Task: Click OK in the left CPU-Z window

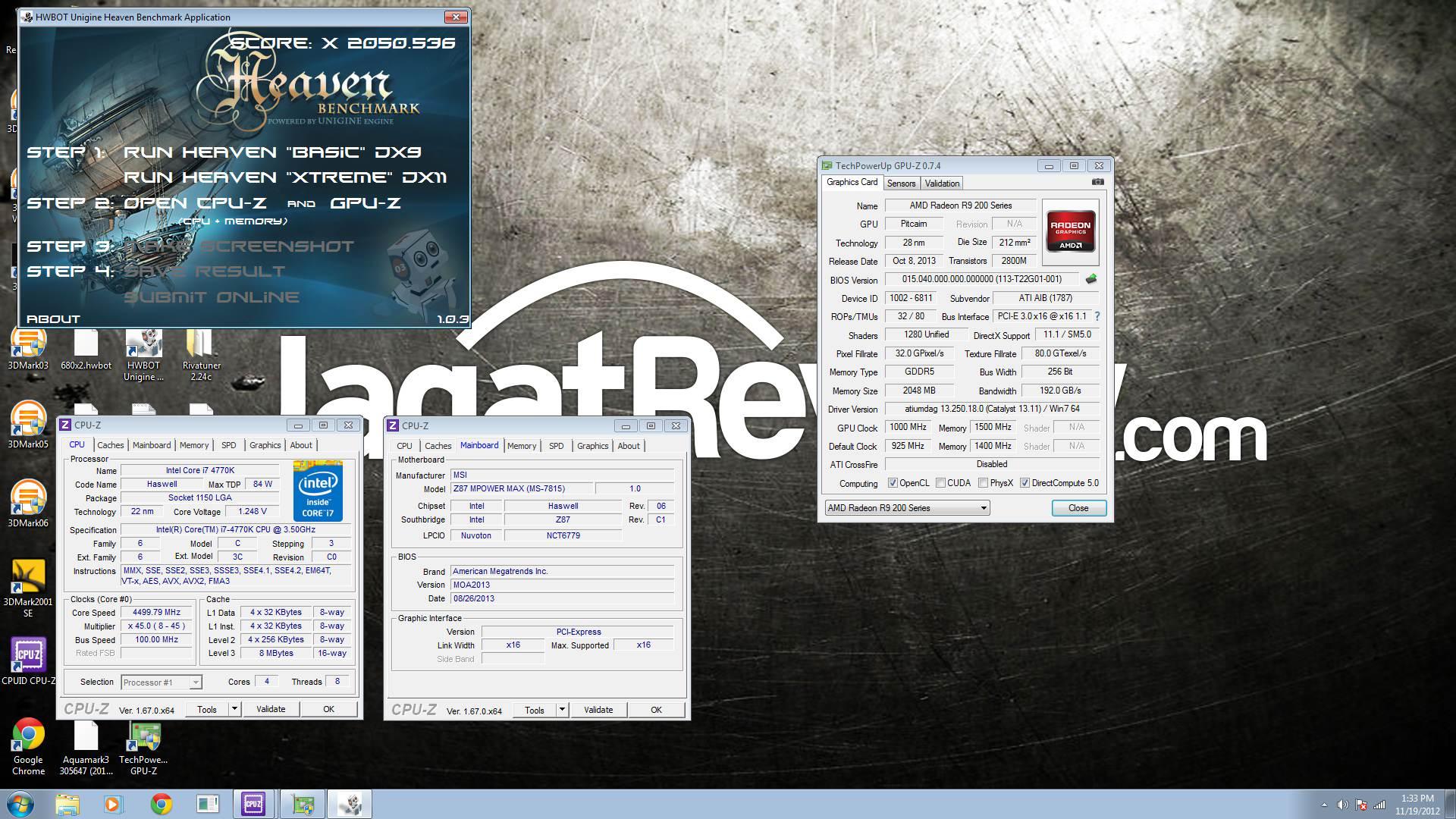Action: [328, 709]
